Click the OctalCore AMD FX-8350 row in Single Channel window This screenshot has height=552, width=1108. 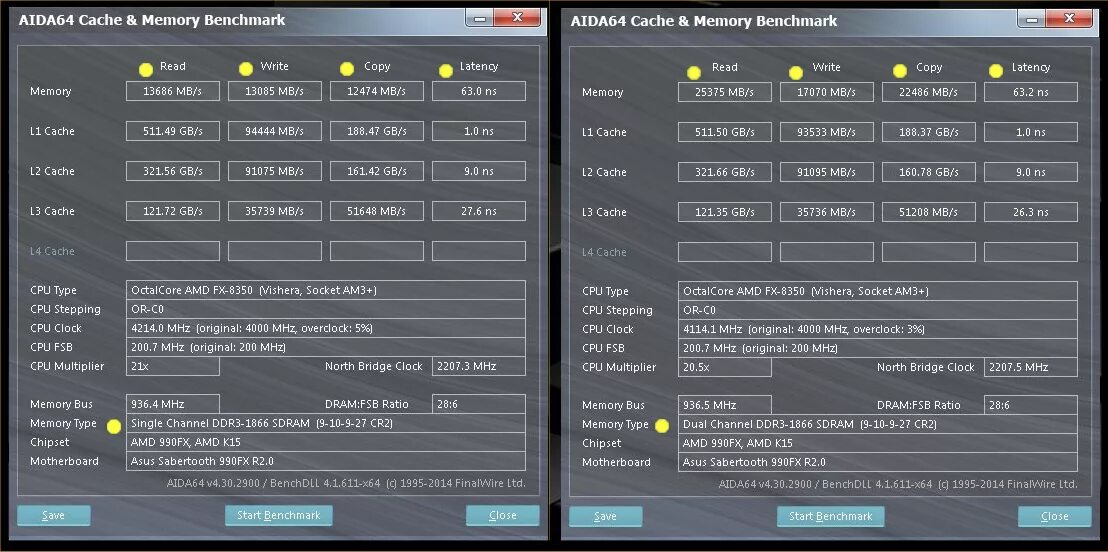coord(326,290)
